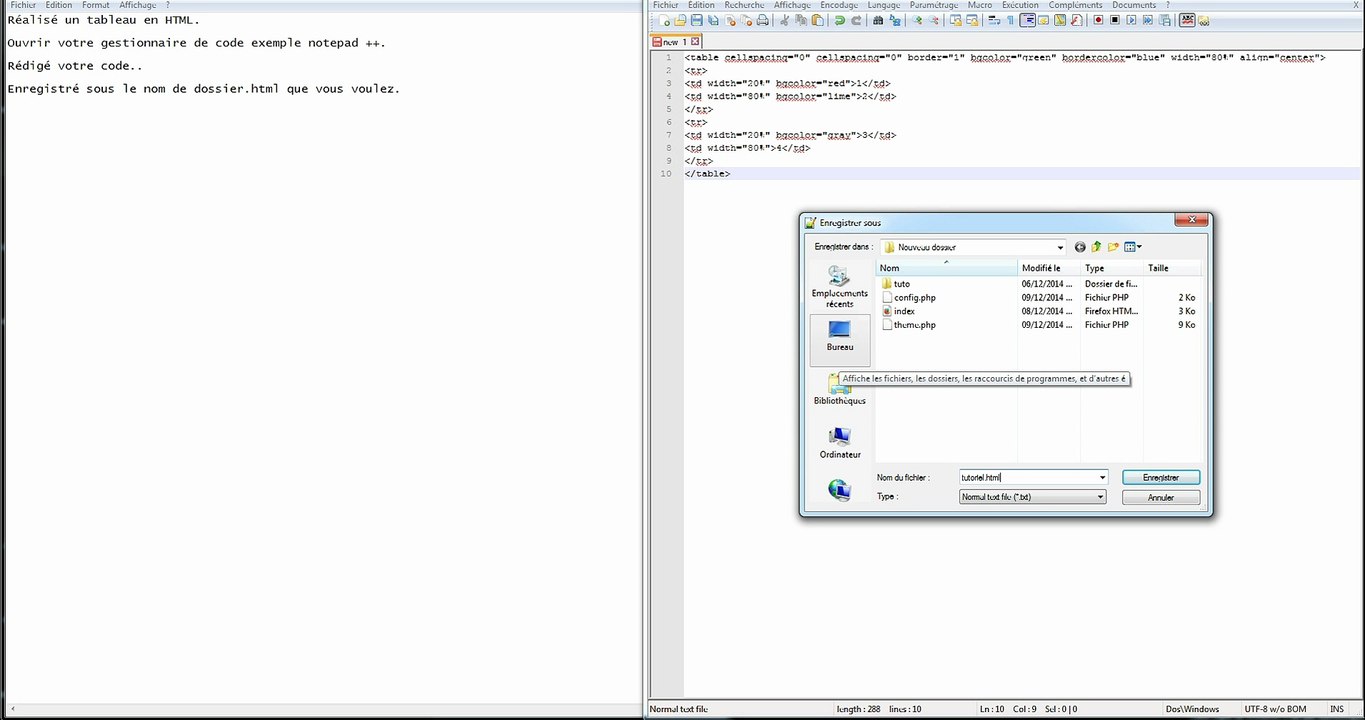Open the Recherche menu in Notepad++
The image size is (1365, 720).
[x=744, y=5]
